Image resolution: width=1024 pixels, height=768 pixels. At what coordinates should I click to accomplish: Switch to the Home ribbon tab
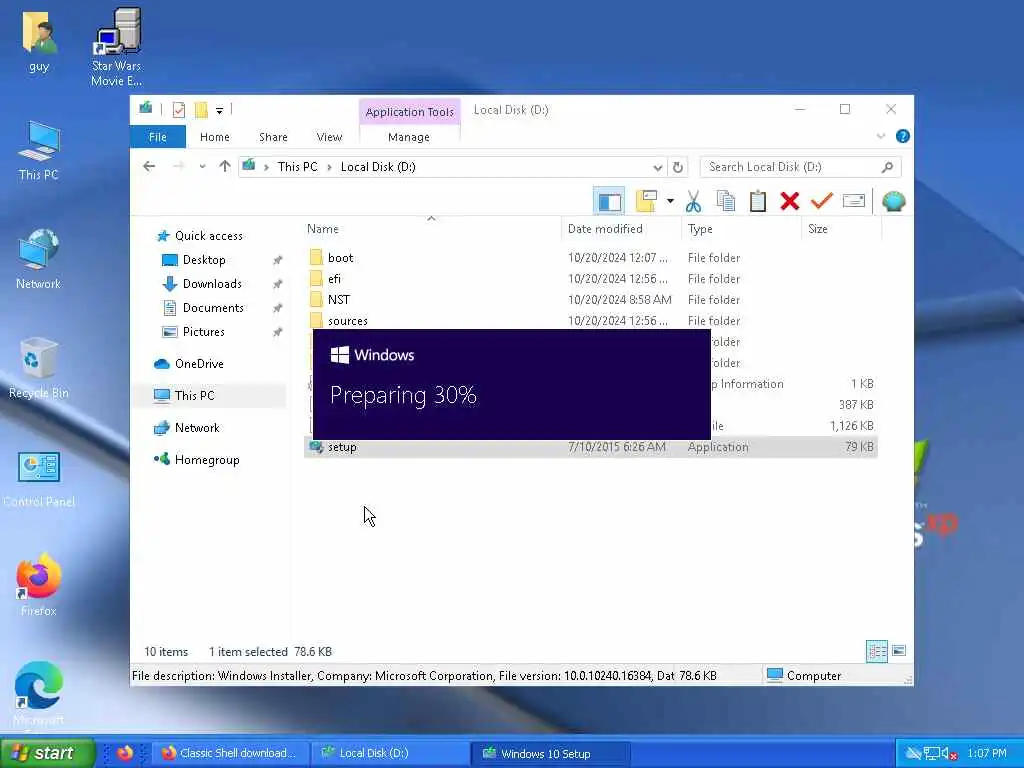pyautogui.click(x=215, y=137)
